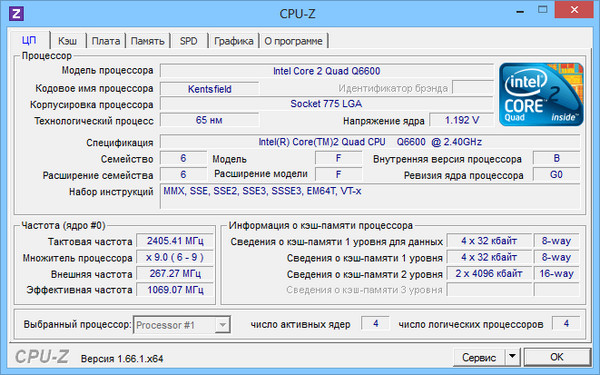The height and width of the screenshot is (375, 600).
Task: Open the SPD tab
Action: 189,41
